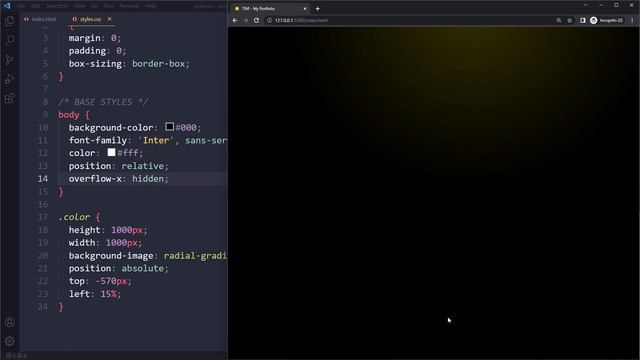Open the File menu
Image resolution: width=640 pixels, height=360 pixels.
tap(21, 6)
